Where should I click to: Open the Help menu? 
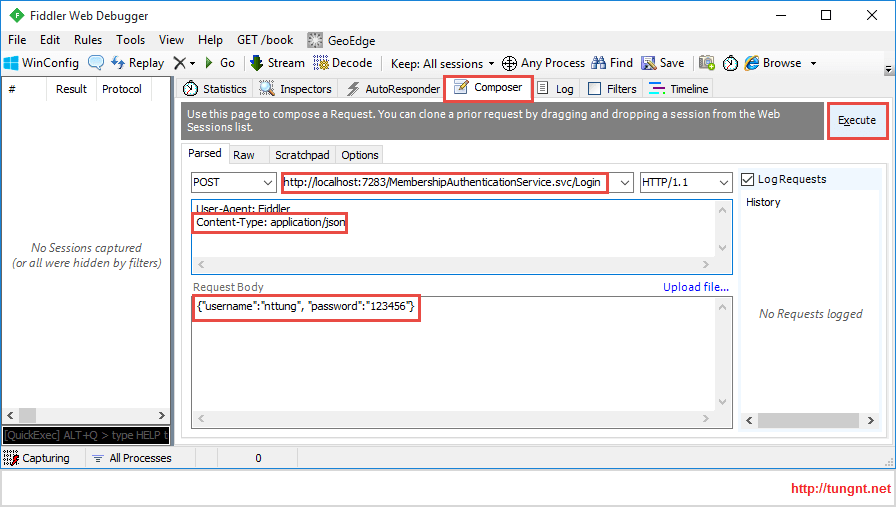pos(210,40)
